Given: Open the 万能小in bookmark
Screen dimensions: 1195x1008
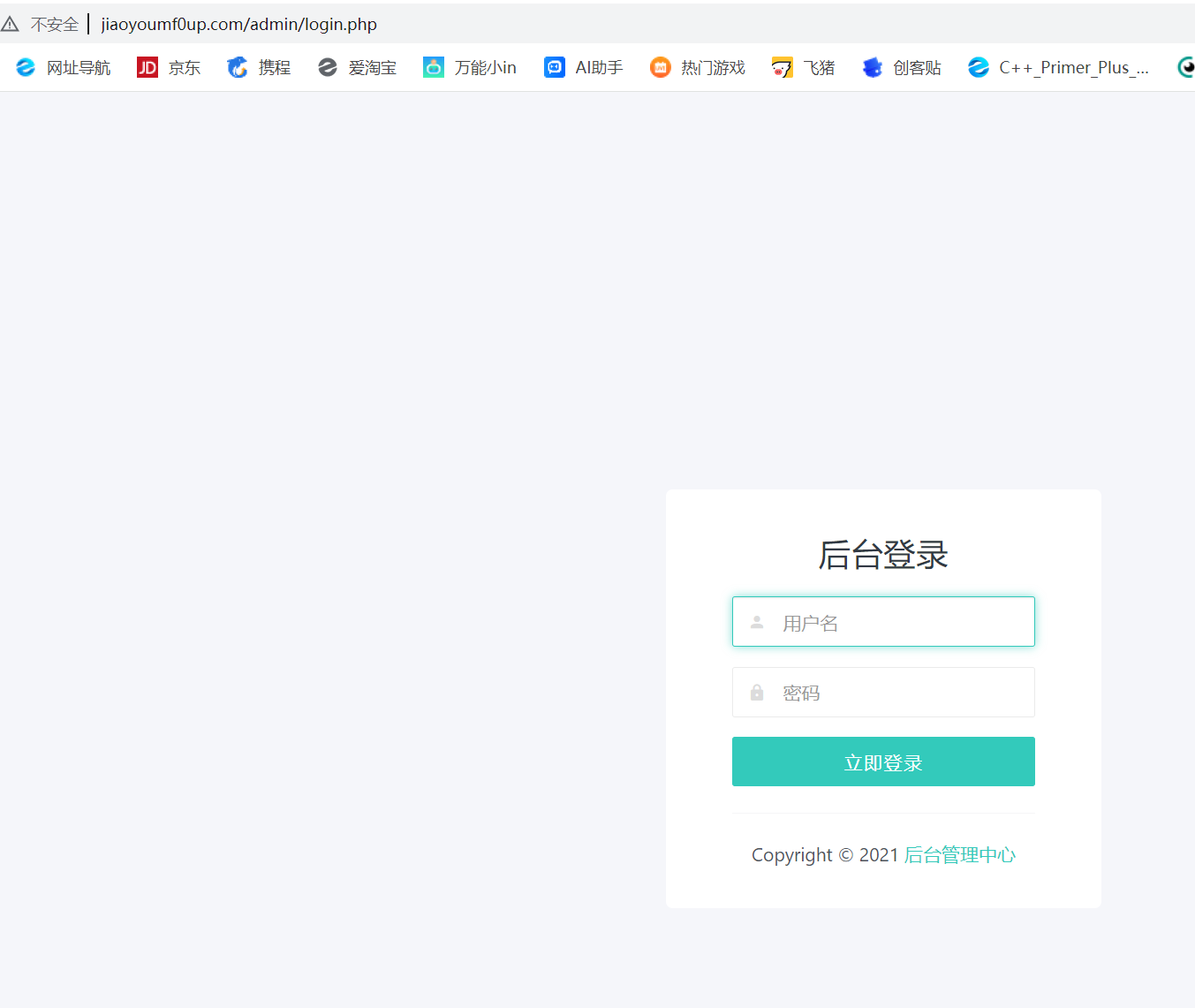Looking at the screenshot, I should [470, 67].
